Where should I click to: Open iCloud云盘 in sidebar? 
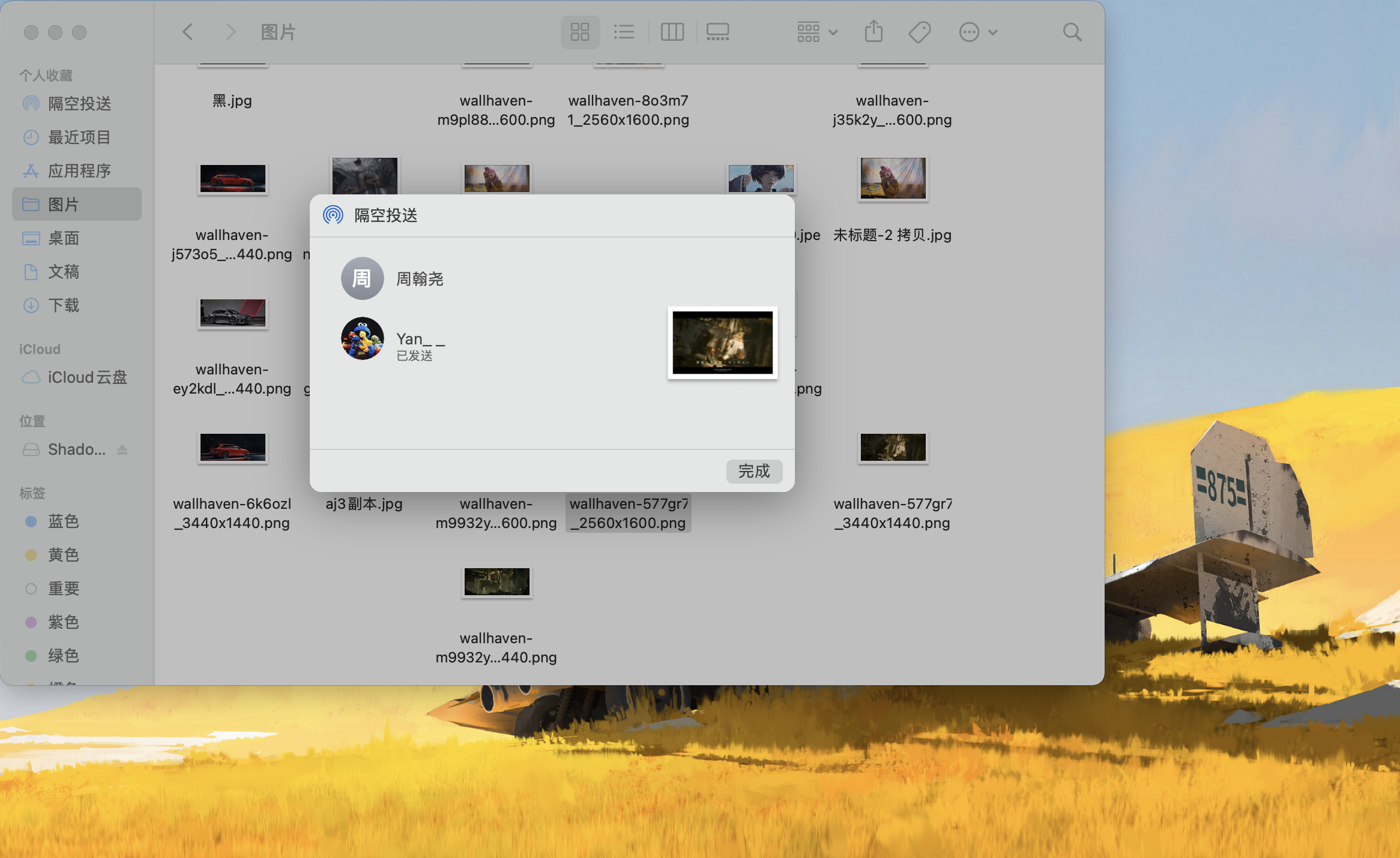coord(86,377)
